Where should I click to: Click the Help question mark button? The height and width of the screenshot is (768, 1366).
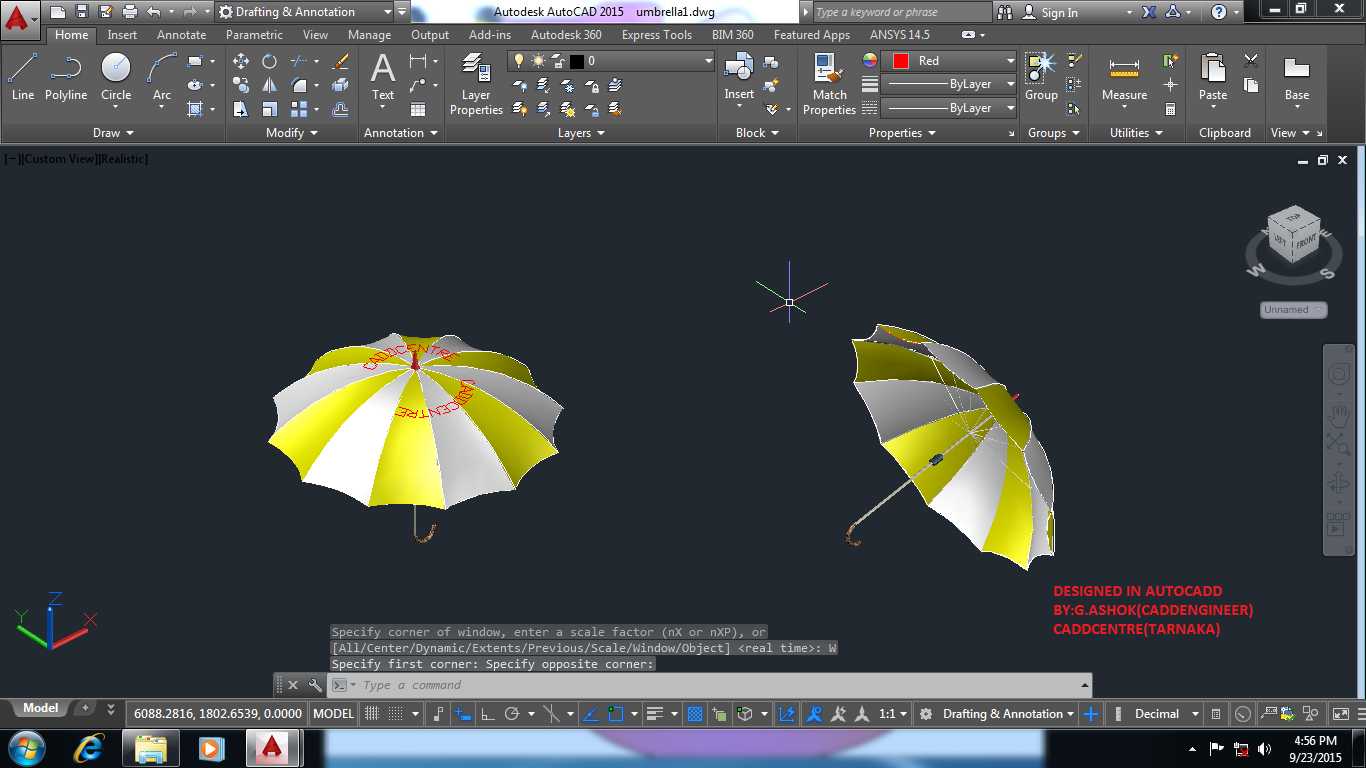[x=1218, y=12]
